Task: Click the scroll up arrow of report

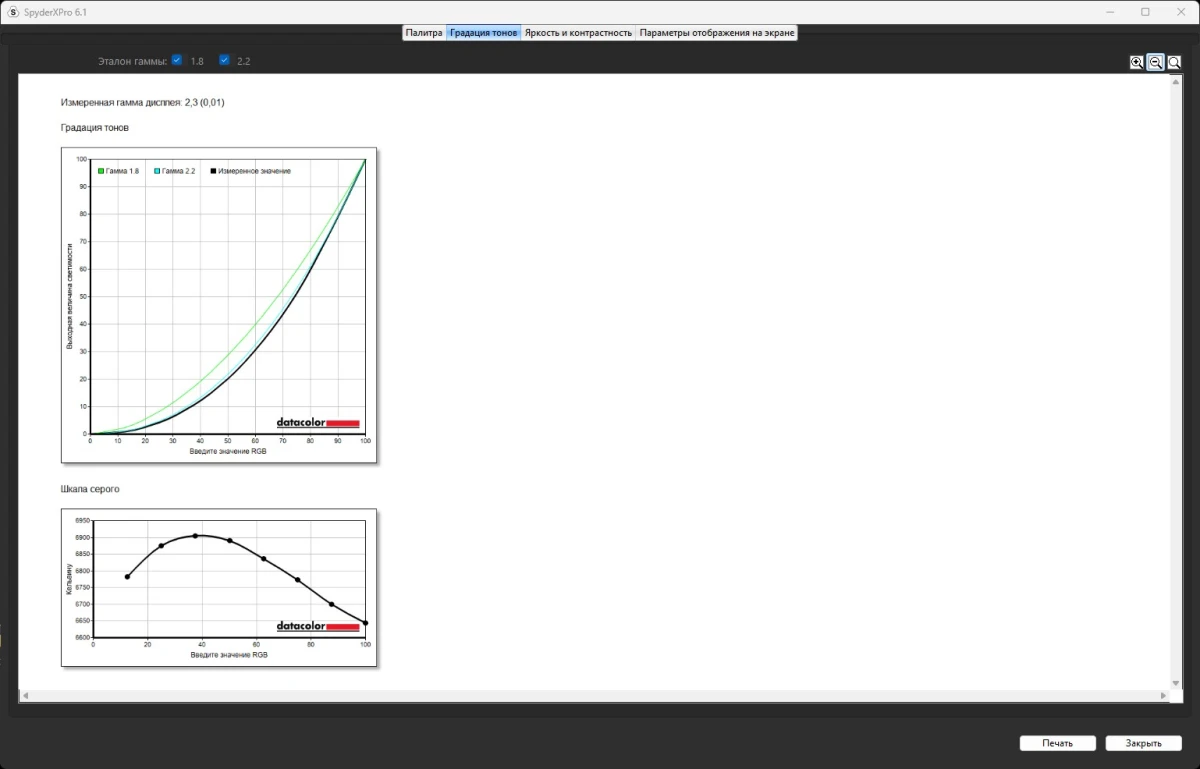Action: point(1175,79)
